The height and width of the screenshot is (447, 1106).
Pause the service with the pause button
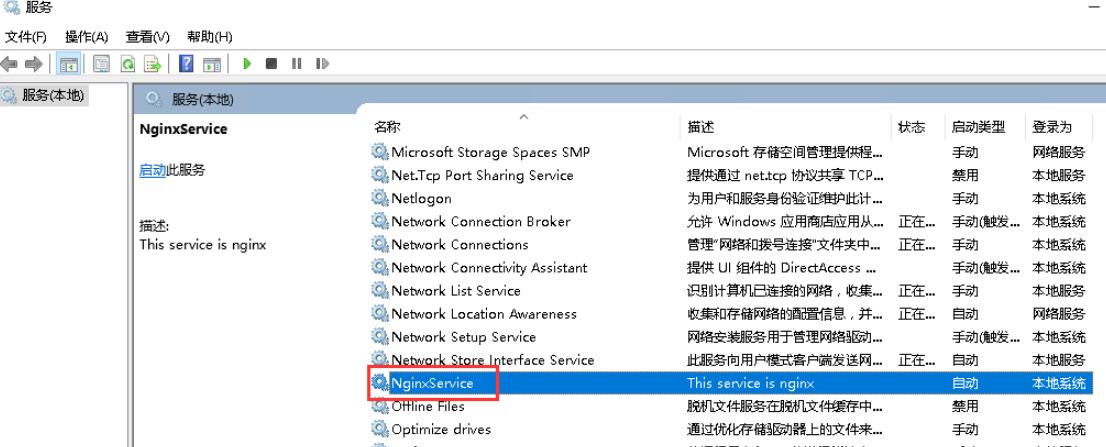coord(296,64)
